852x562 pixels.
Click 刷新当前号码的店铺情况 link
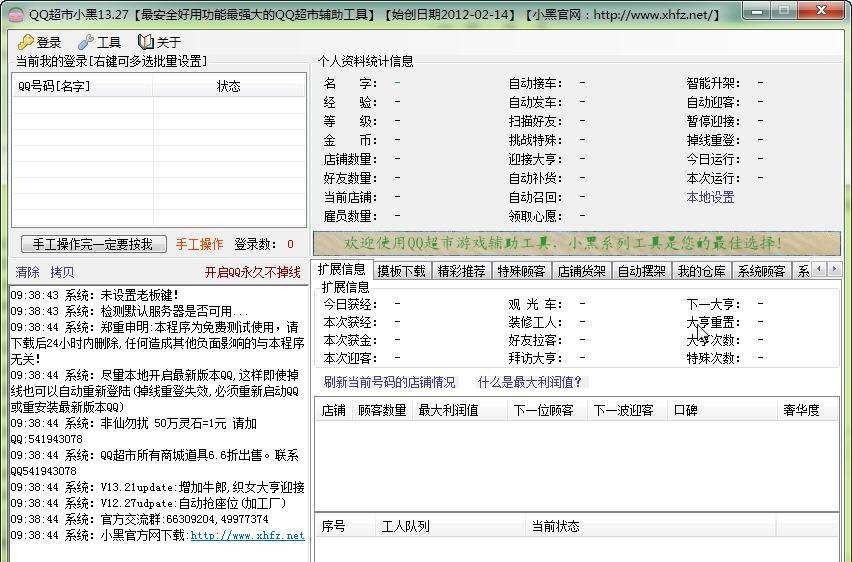[389, 382]
